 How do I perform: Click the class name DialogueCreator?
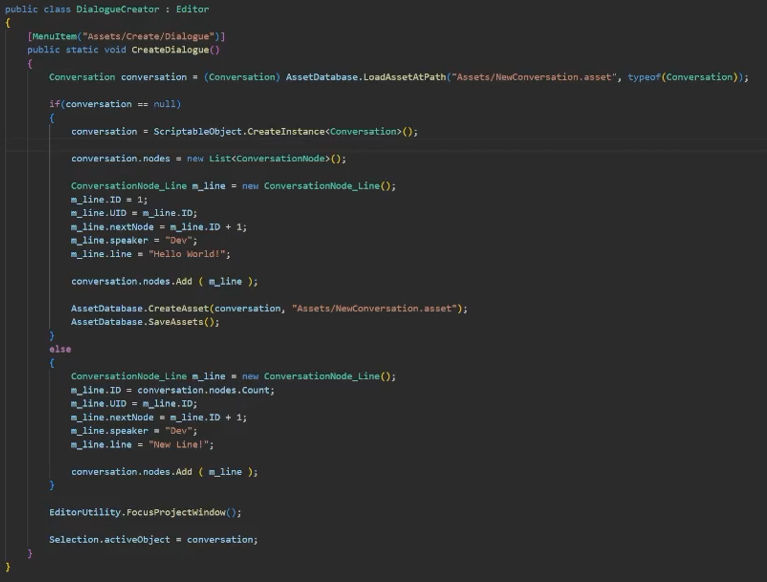click(x=117, y=9)
